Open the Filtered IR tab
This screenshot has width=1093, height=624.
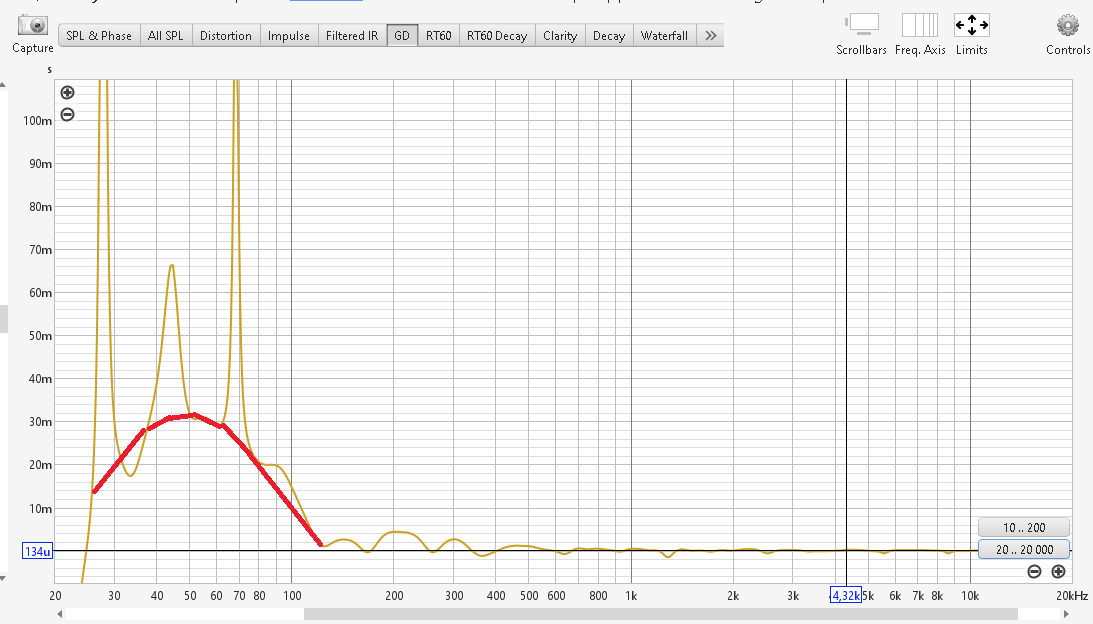coord(352,36)
